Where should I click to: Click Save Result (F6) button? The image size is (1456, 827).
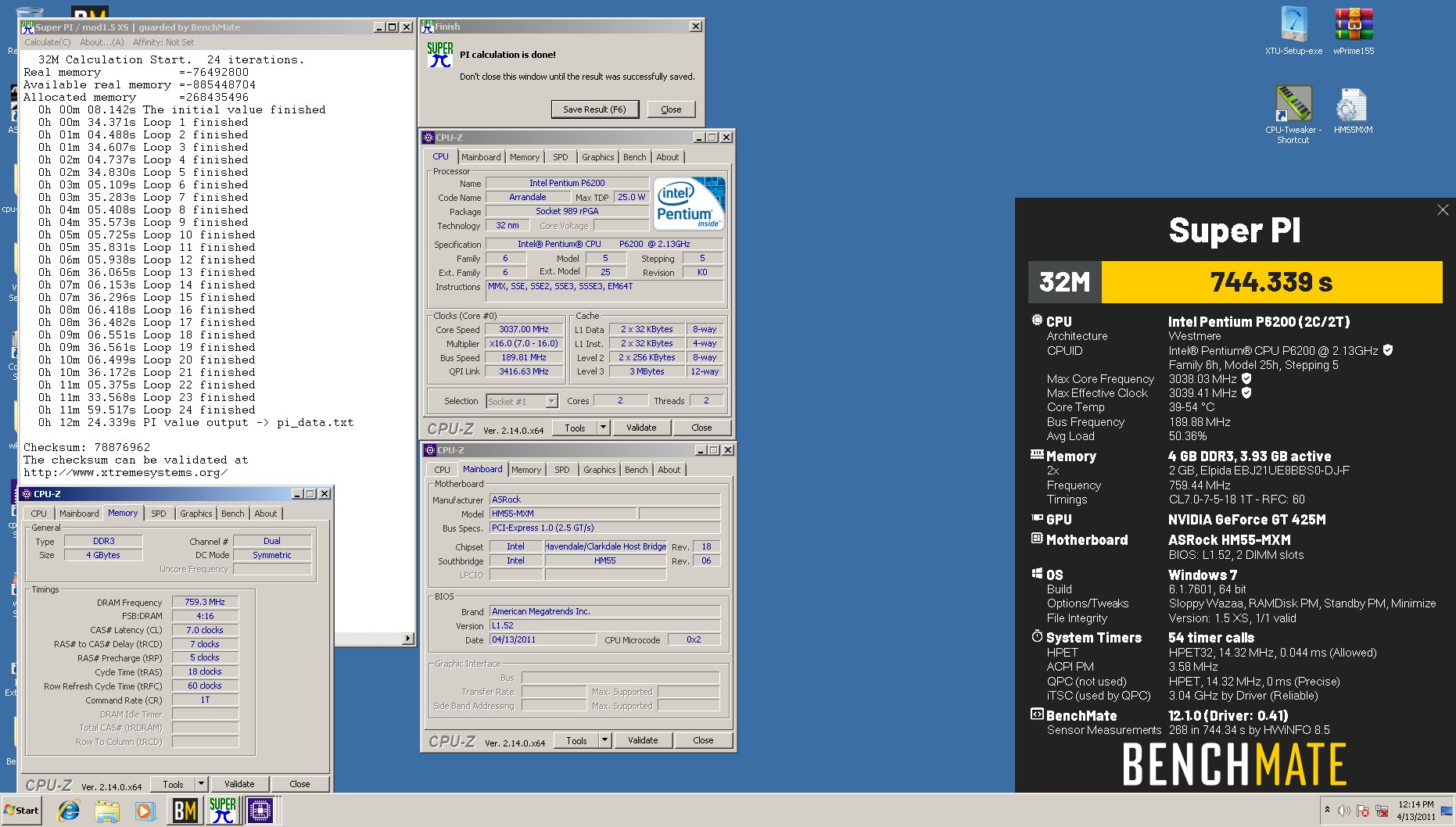coord(594,109)
